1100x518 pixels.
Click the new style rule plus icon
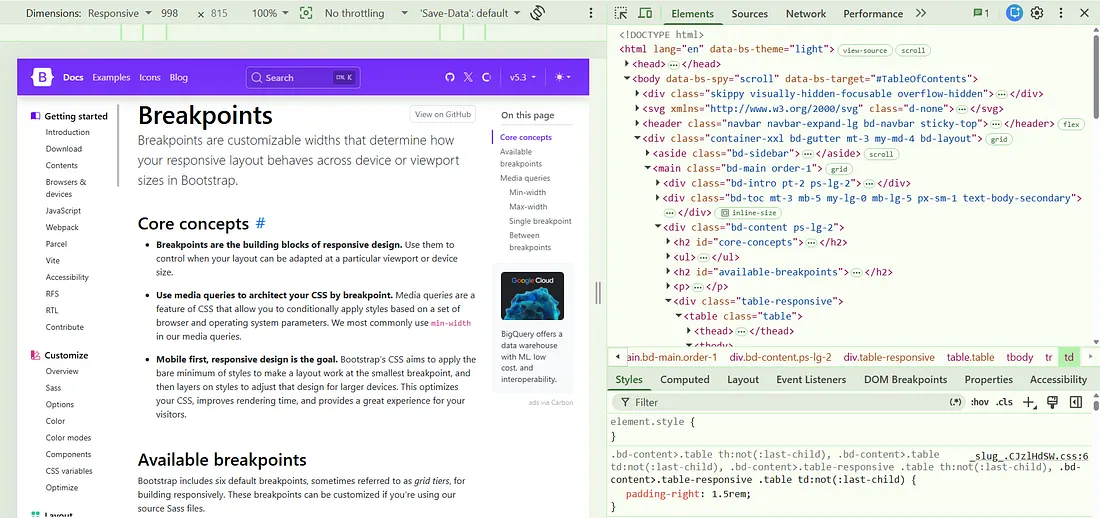point(1029,402)
